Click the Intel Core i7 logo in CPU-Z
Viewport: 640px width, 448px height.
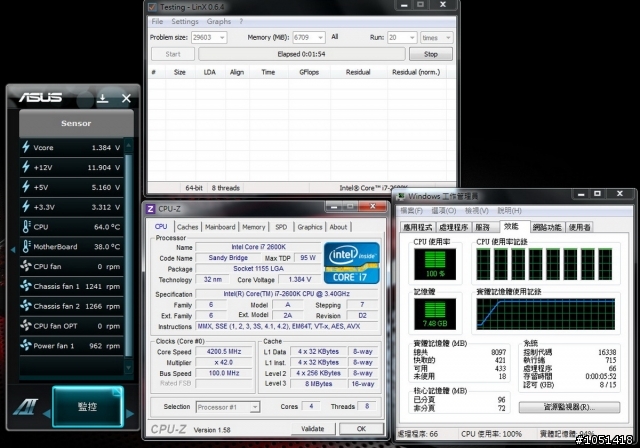click(x=352, y=263)
